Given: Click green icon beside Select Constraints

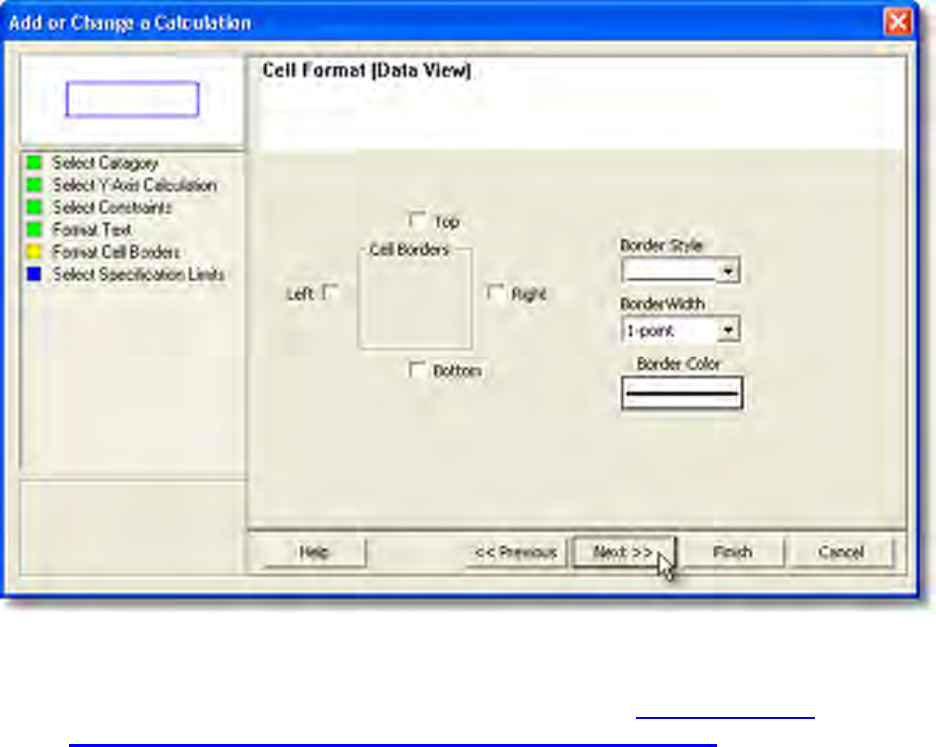Looking at the screenshot, I should [x=35, y=207].
